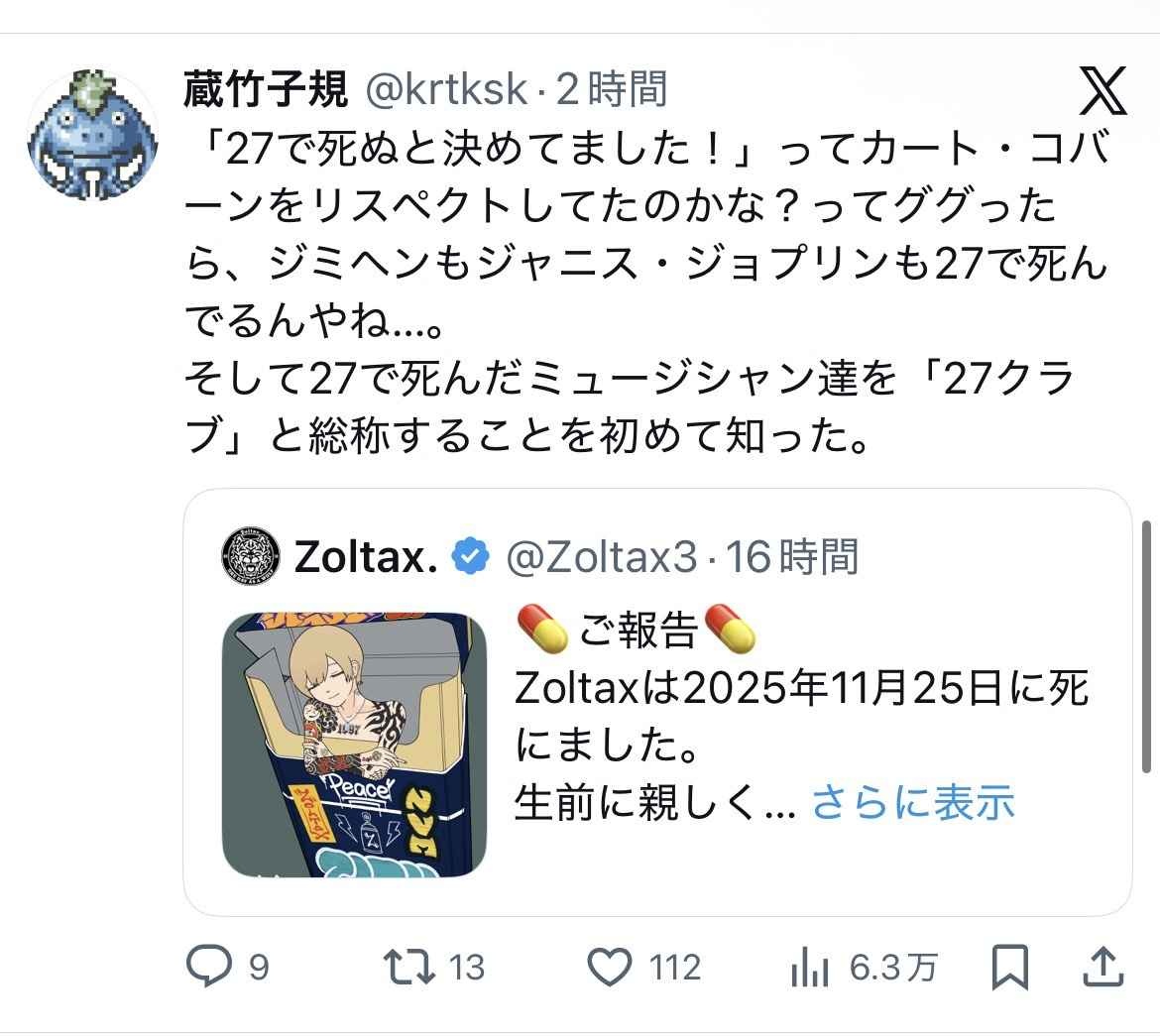This screenshot has width=1160, height=1036.
Task: Click the 2時間 timestamp
Action: click(611, 89)
